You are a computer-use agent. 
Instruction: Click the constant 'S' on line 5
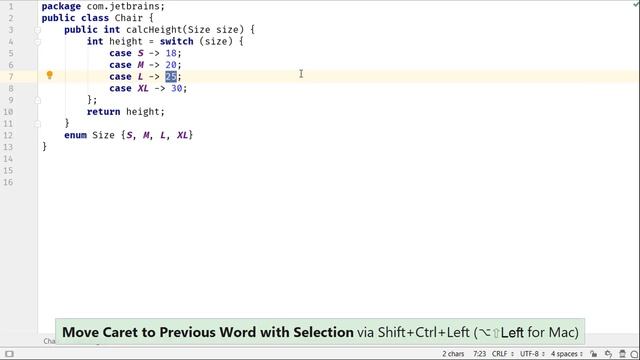(140, 53)
